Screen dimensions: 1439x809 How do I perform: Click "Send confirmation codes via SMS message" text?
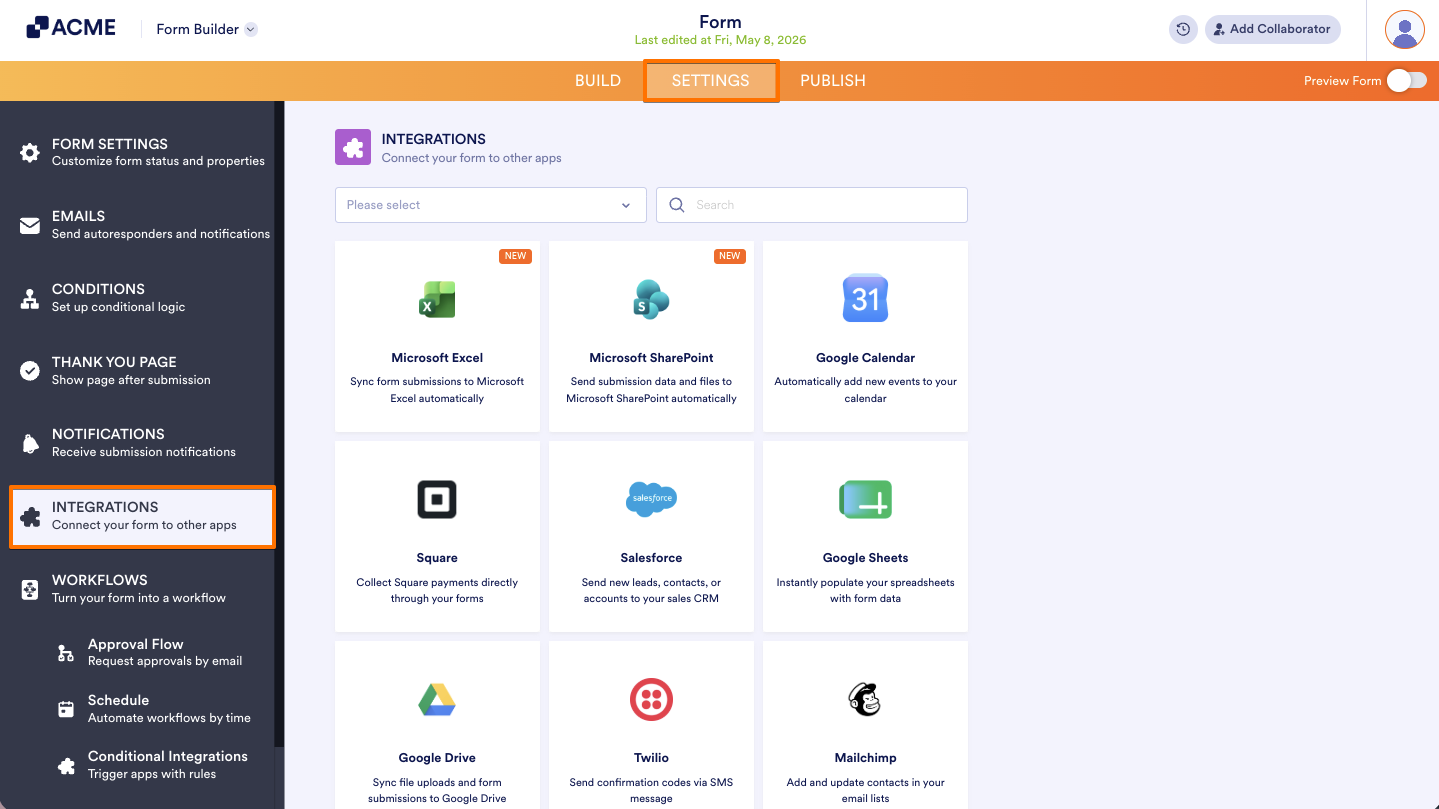[x=651, y=791]
